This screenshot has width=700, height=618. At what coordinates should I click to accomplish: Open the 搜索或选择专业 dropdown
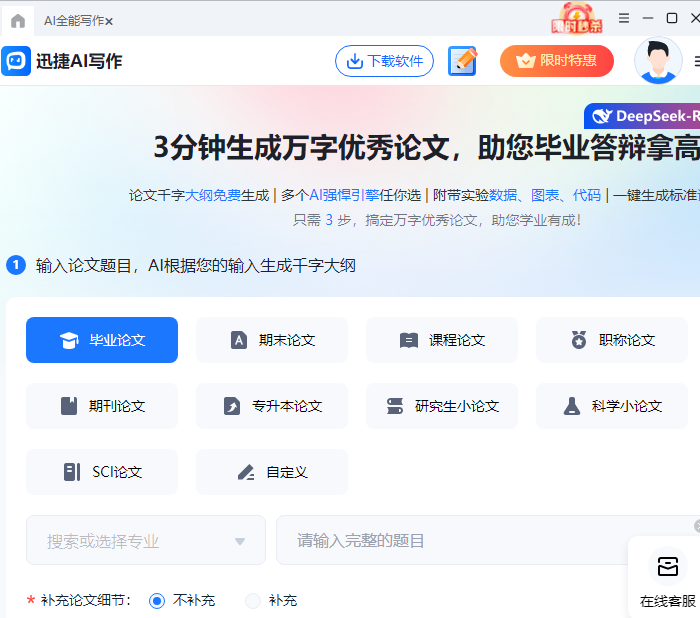(146, 540)
